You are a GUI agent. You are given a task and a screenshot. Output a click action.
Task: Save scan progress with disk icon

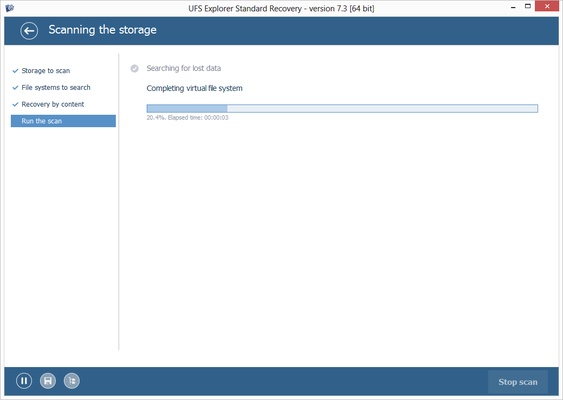click(48, 381)
